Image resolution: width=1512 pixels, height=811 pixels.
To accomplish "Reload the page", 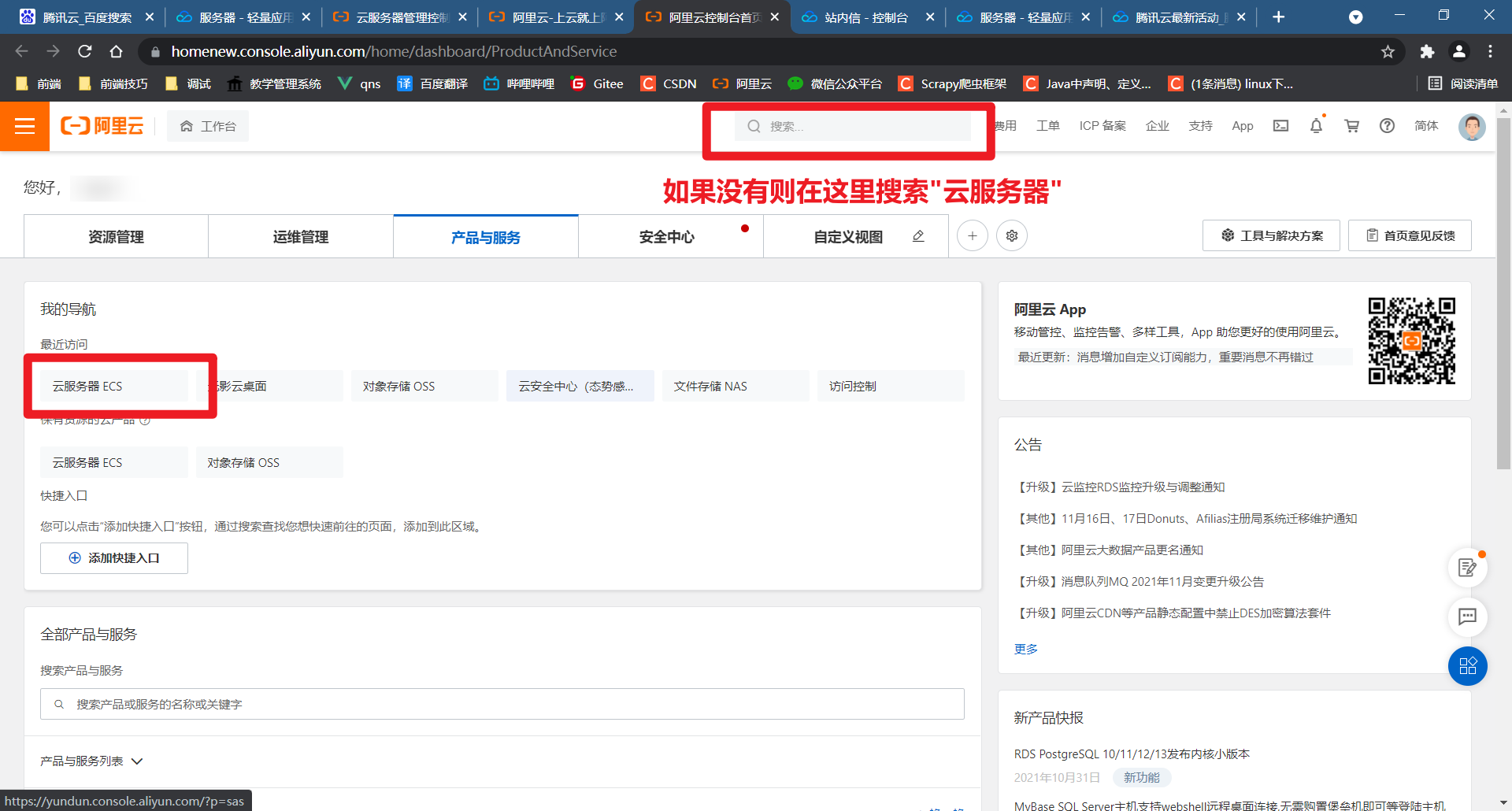I will point(85,52).
